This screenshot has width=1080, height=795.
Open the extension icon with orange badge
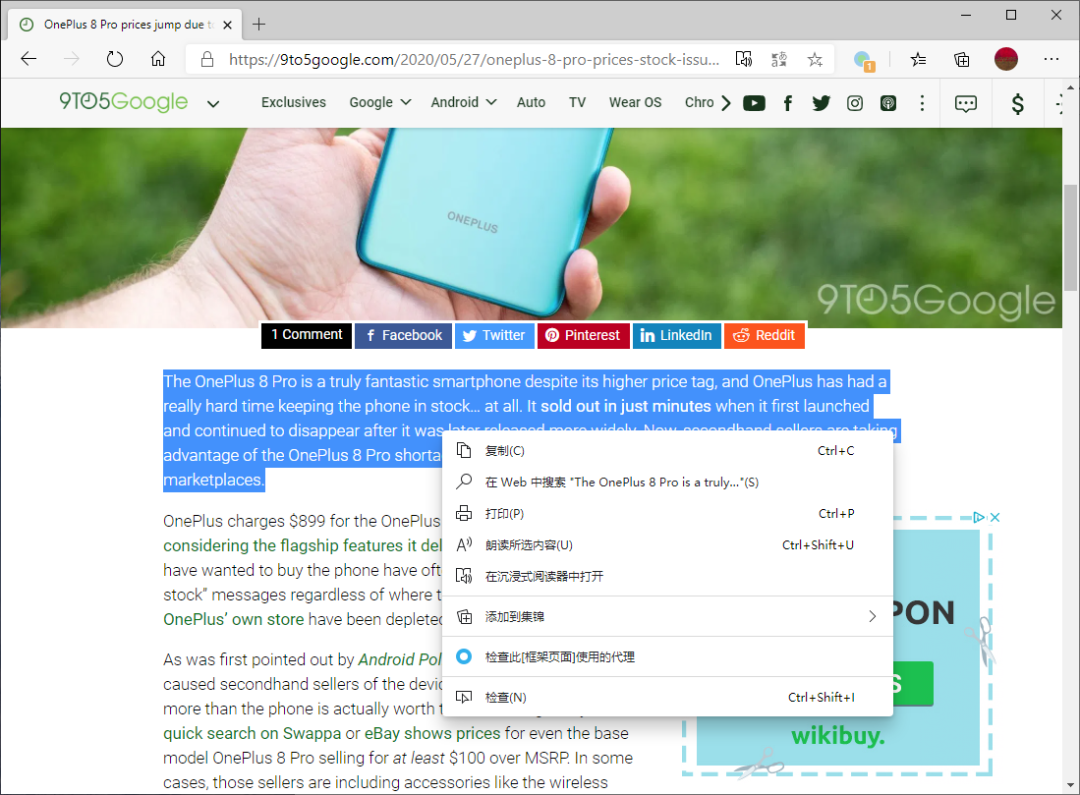click(x=864, y=61)
